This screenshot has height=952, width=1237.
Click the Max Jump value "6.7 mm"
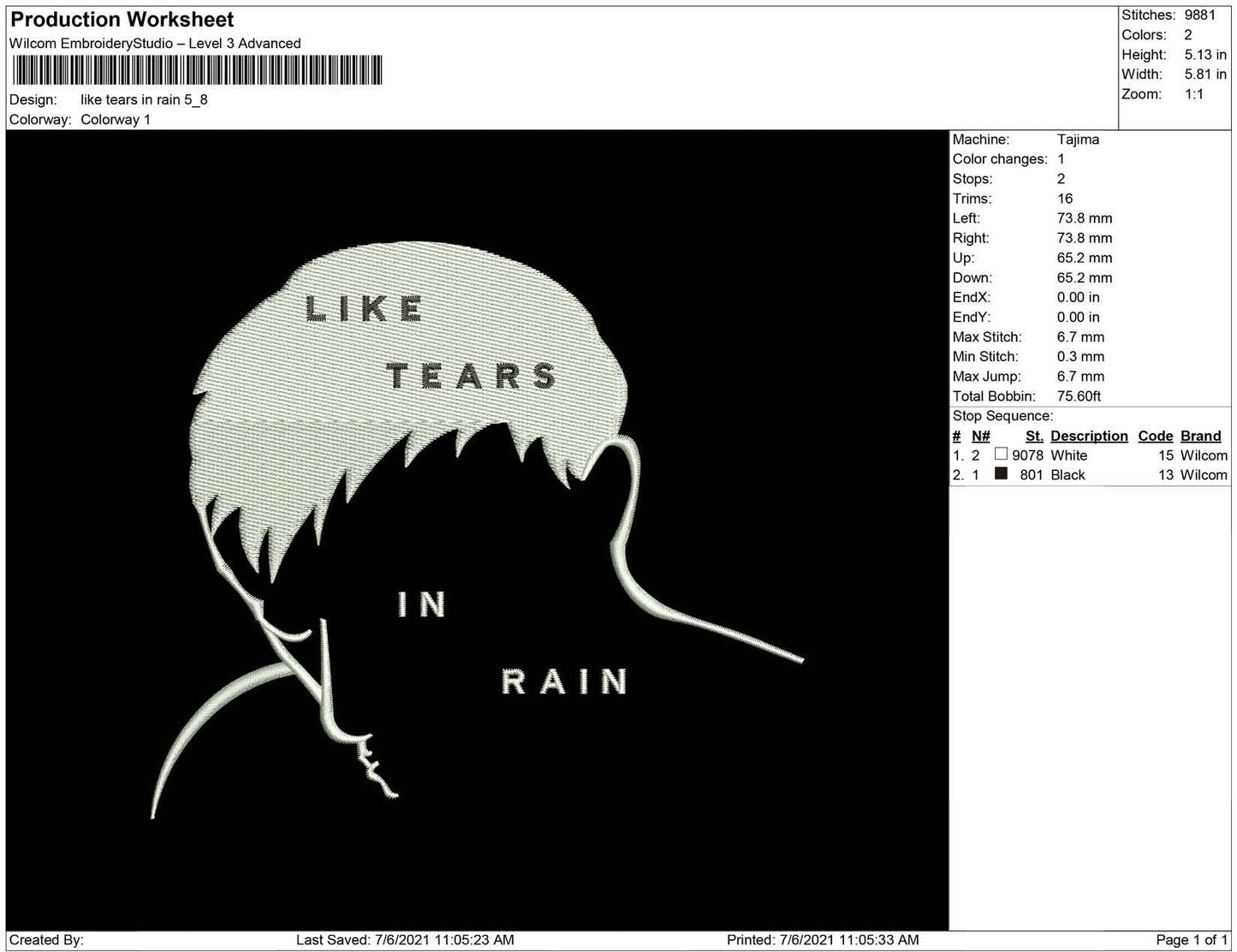click(x=1081, y=377)
